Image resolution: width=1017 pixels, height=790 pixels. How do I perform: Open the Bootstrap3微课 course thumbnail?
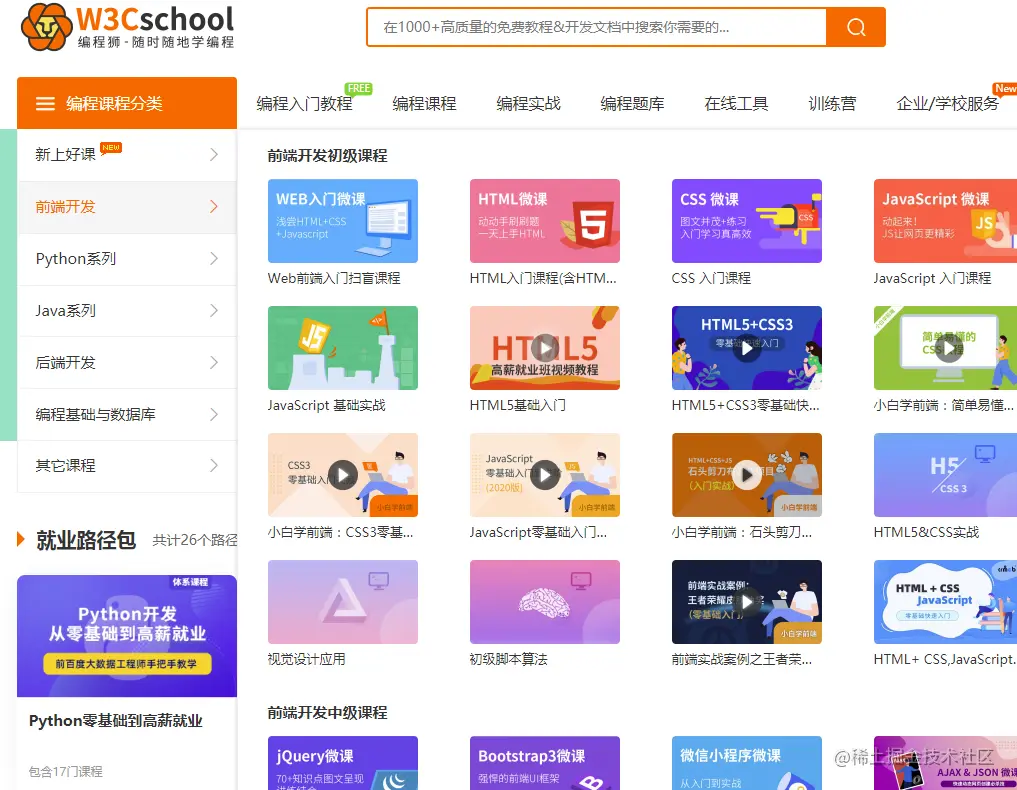coord(545,763)
